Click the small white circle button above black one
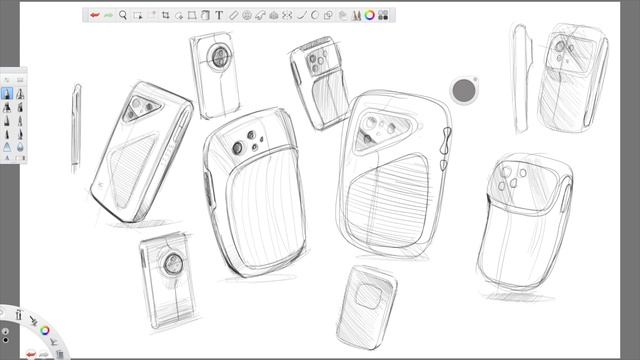 (x=5, y=331)
